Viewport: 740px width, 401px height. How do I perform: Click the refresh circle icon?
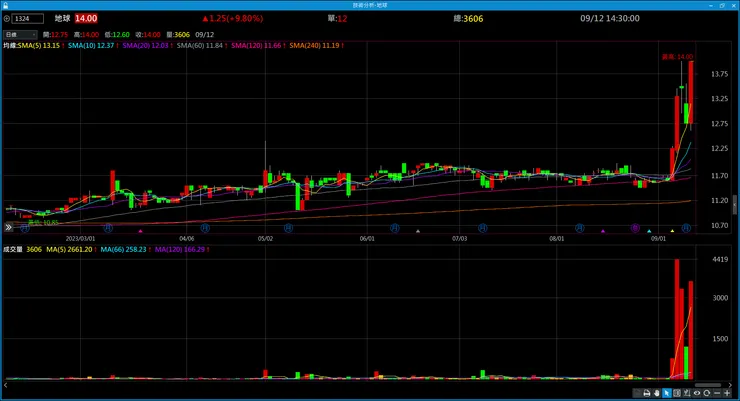(x=706, y=393)
